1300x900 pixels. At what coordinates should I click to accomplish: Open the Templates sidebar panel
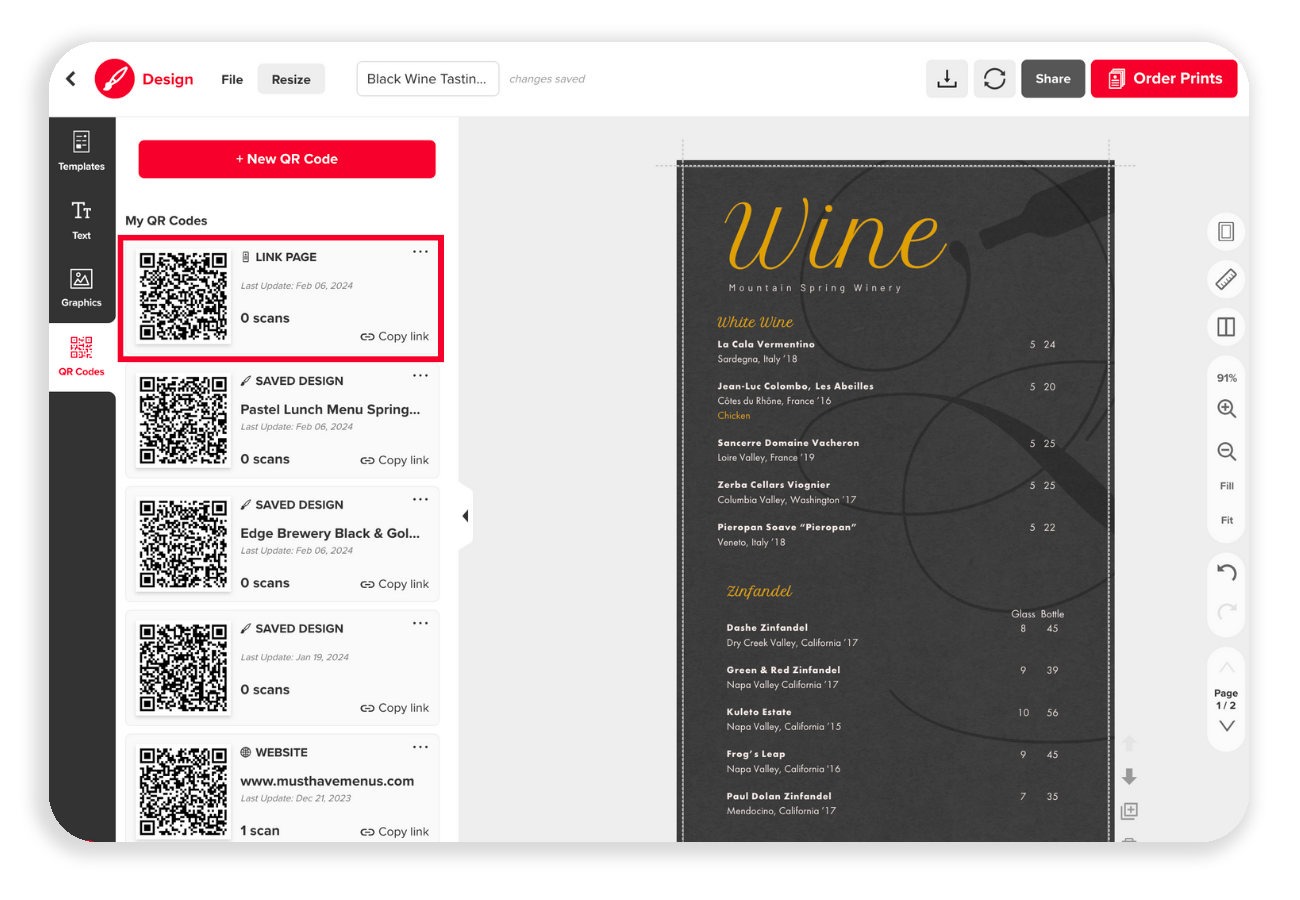(x=81, y=151)
